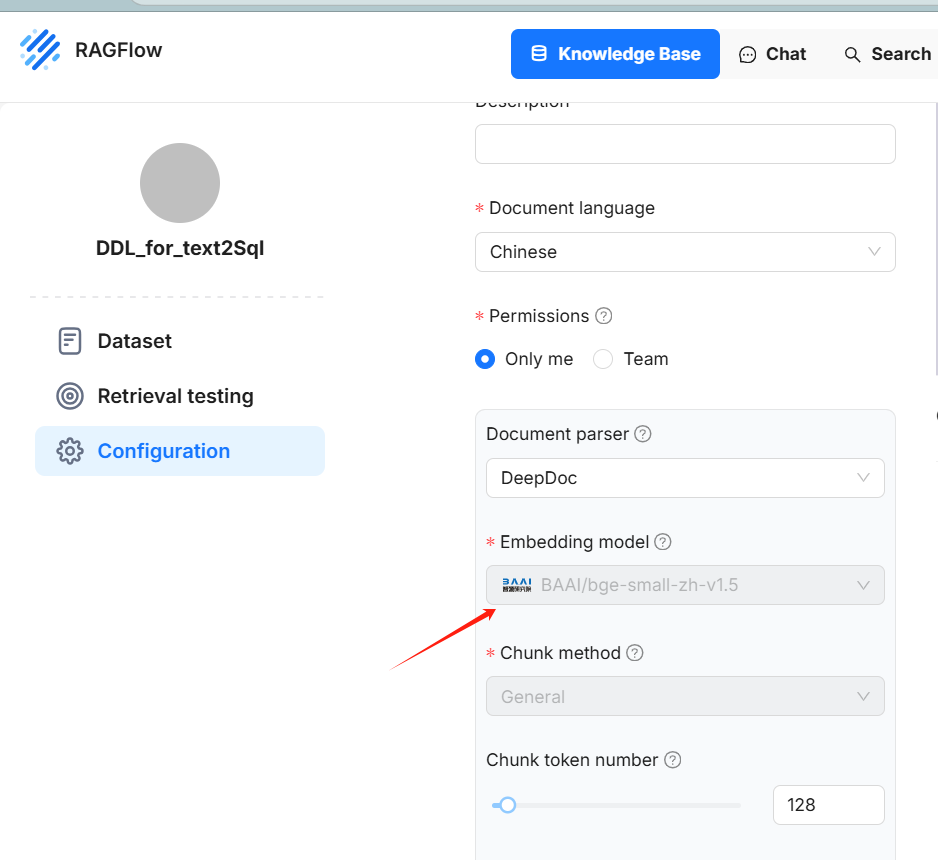
Task: Click the Chunk token number slider handle
Action: pos(507,805)
